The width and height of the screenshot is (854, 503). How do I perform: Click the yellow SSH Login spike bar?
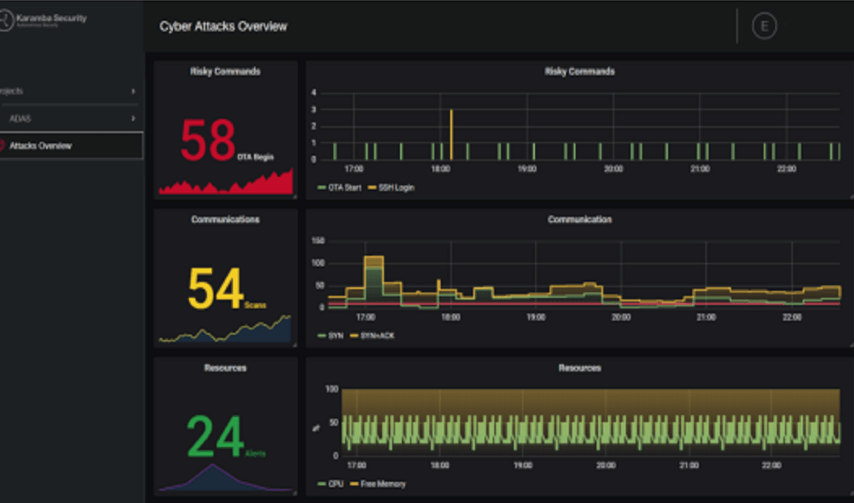[451, 134]
